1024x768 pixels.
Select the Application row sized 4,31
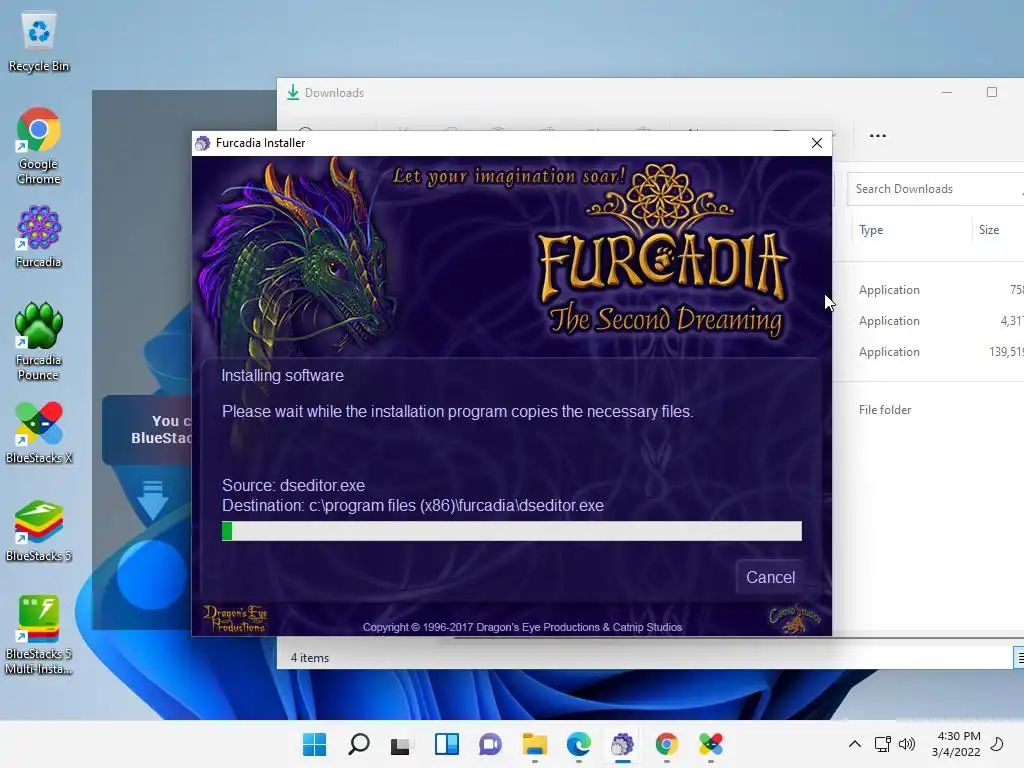click(x=928, y=321)
